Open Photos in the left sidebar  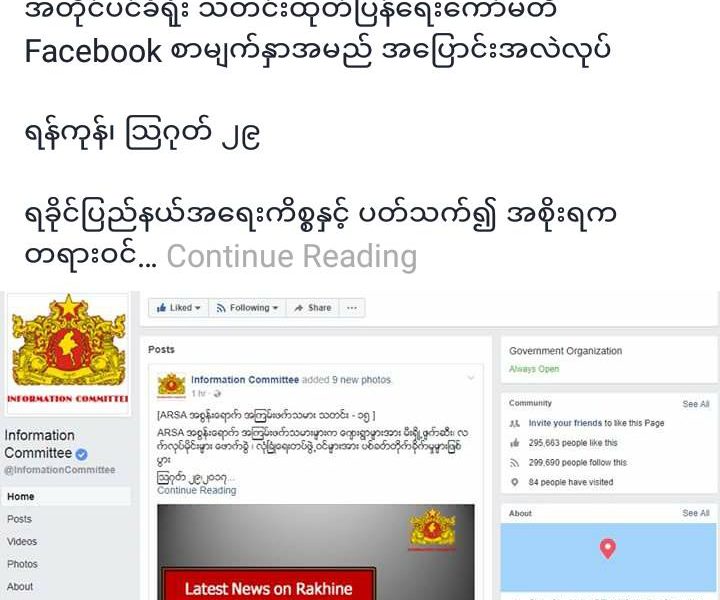click(22, 564)
